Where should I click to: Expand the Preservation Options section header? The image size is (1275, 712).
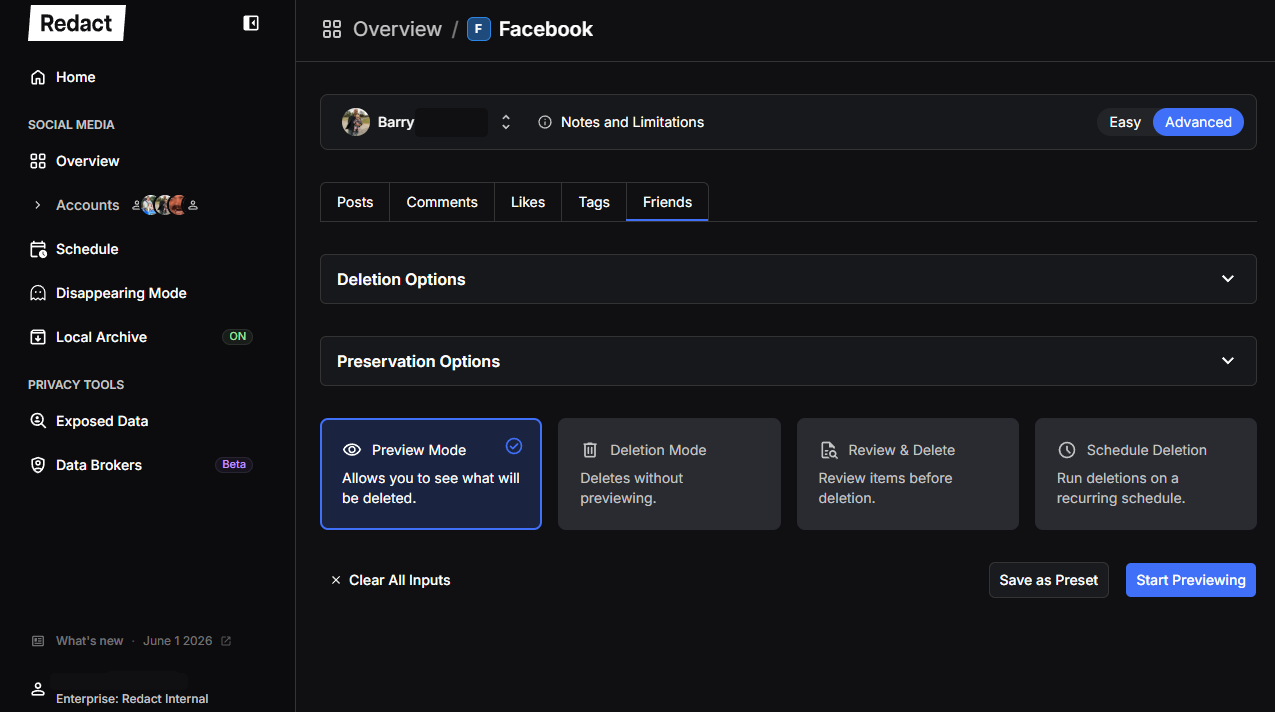[788, 361]
